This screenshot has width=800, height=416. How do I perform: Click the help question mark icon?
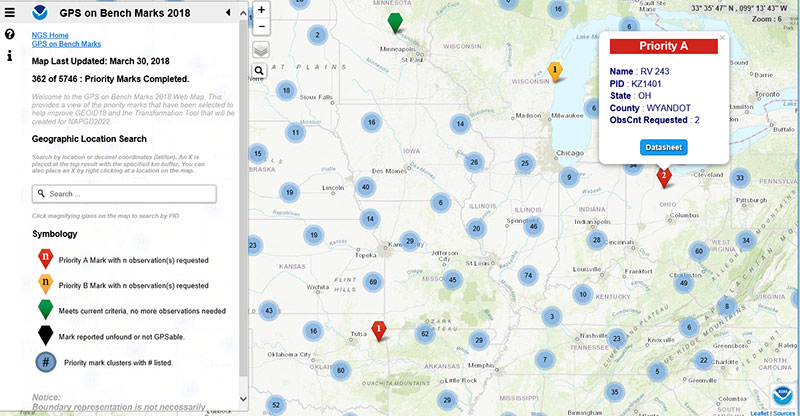click(x=10, y=35)
